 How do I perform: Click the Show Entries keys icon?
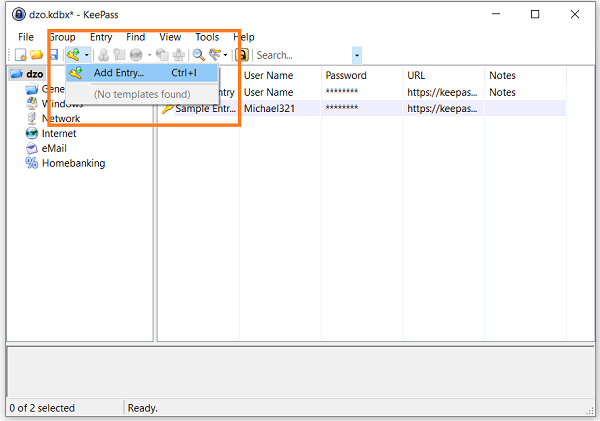click(x=215, y=55)
